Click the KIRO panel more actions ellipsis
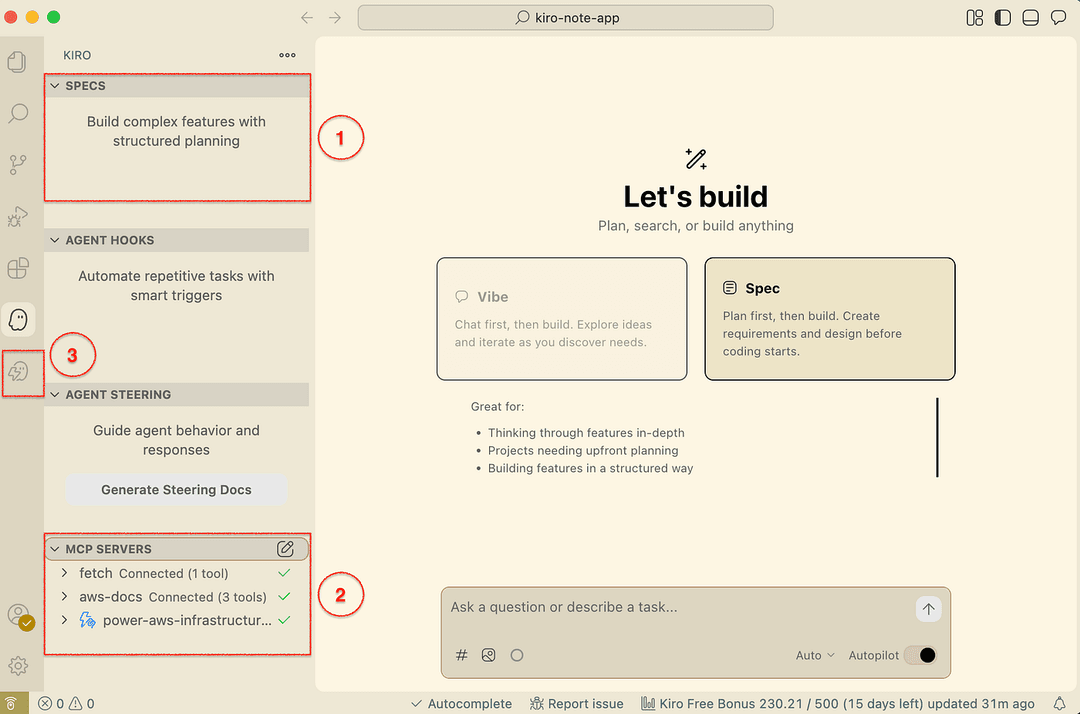The image size is (1080, 714). (x=287, y=55)
